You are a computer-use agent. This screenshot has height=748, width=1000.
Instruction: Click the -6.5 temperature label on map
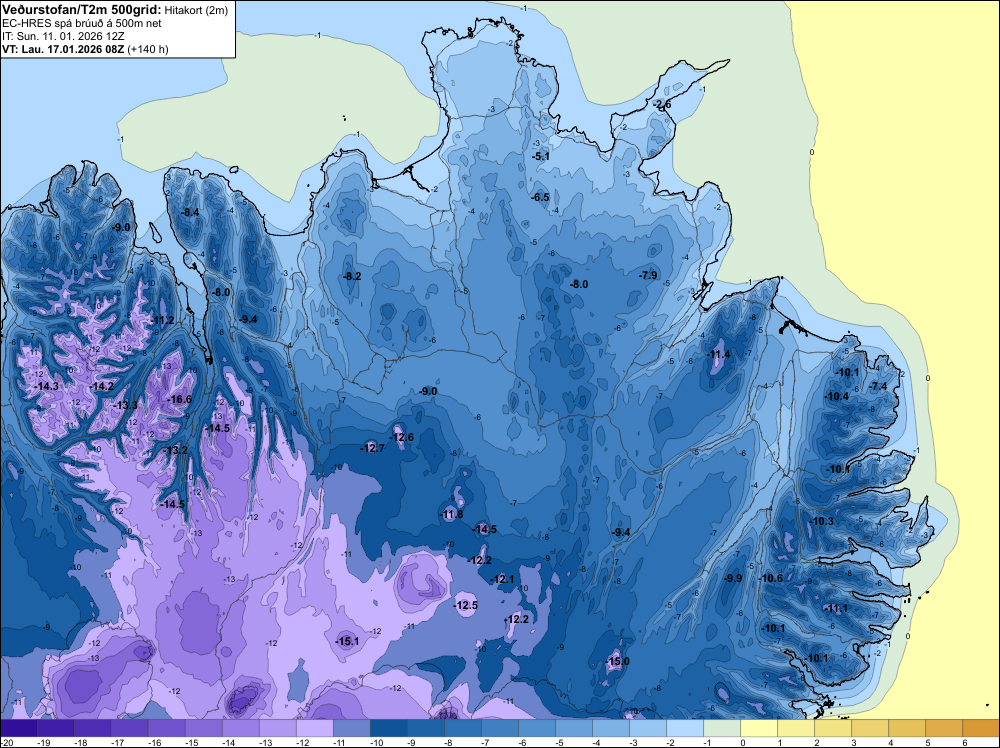tap(541, 198)
